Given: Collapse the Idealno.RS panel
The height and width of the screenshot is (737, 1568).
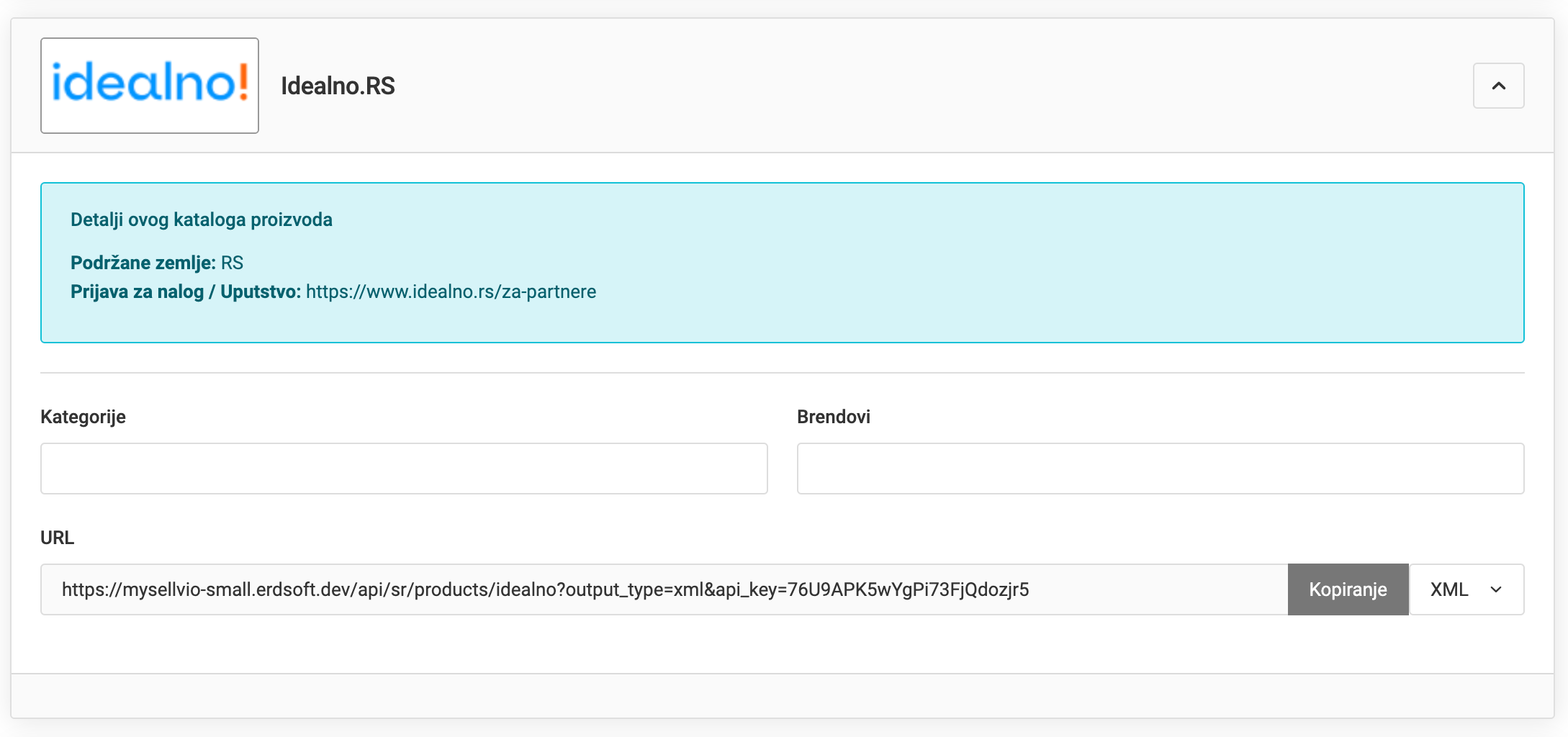Looking at the screenshot, I should coord(1498,86).
